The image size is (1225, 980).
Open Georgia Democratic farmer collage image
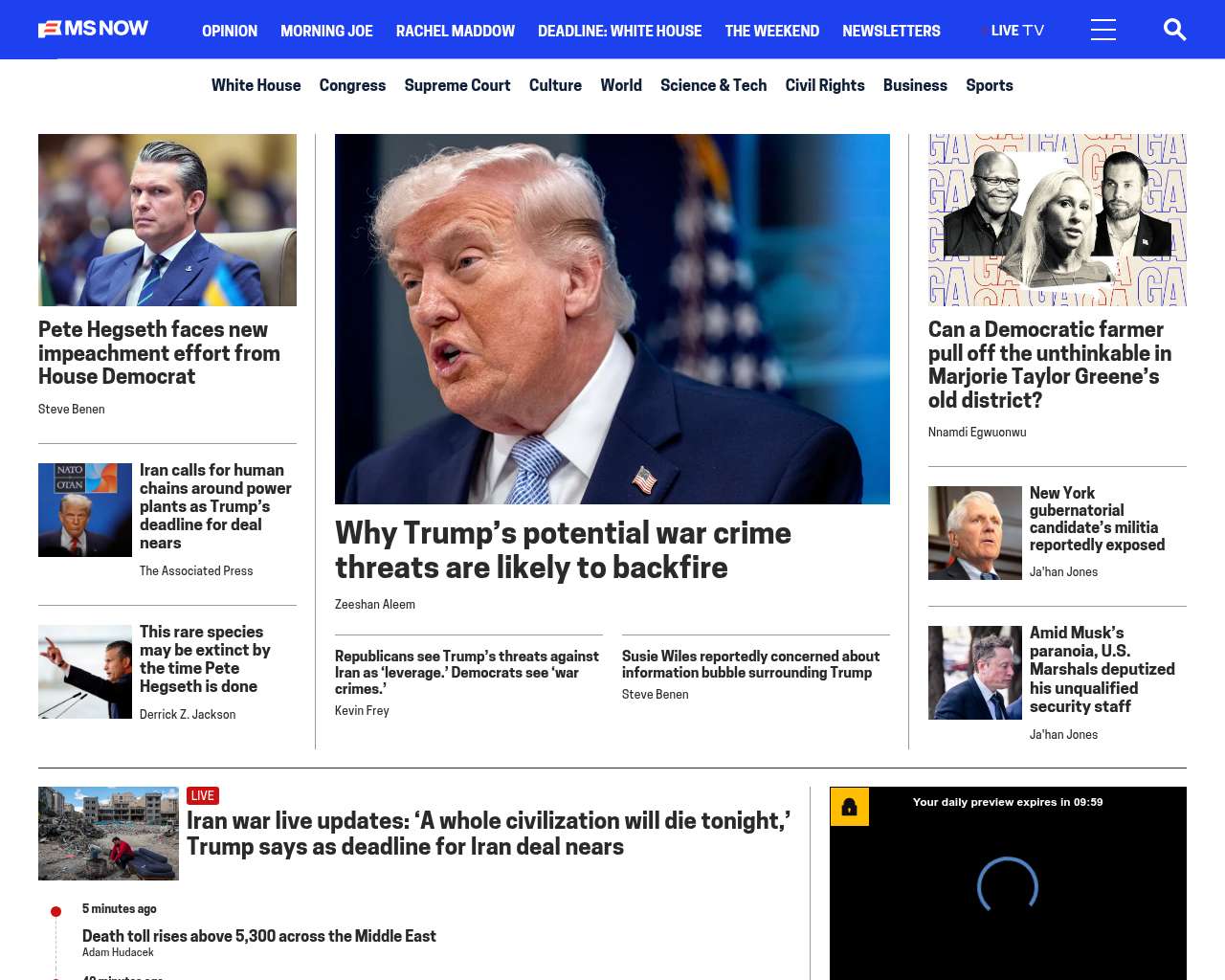pos(1058,220)
